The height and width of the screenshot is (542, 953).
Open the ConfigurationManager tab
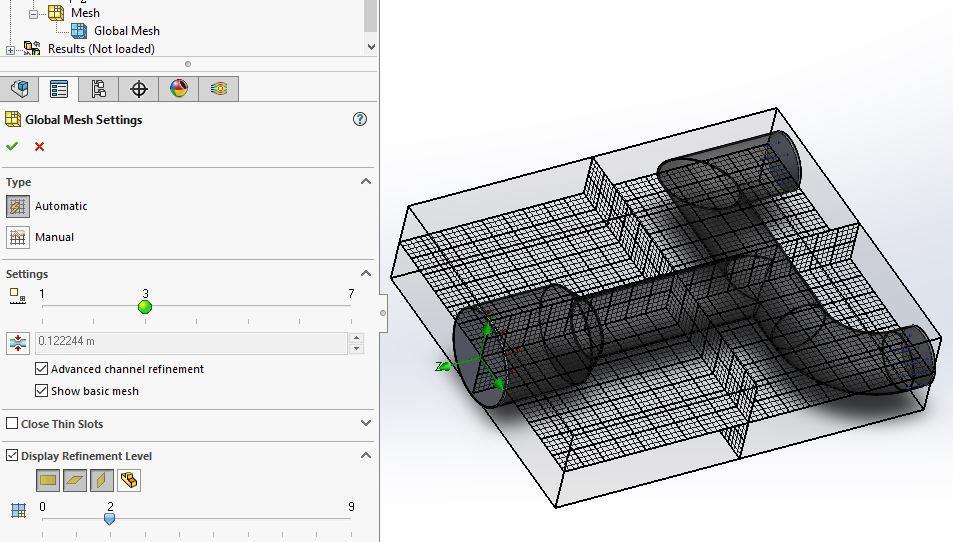click(x=98, y=89)
